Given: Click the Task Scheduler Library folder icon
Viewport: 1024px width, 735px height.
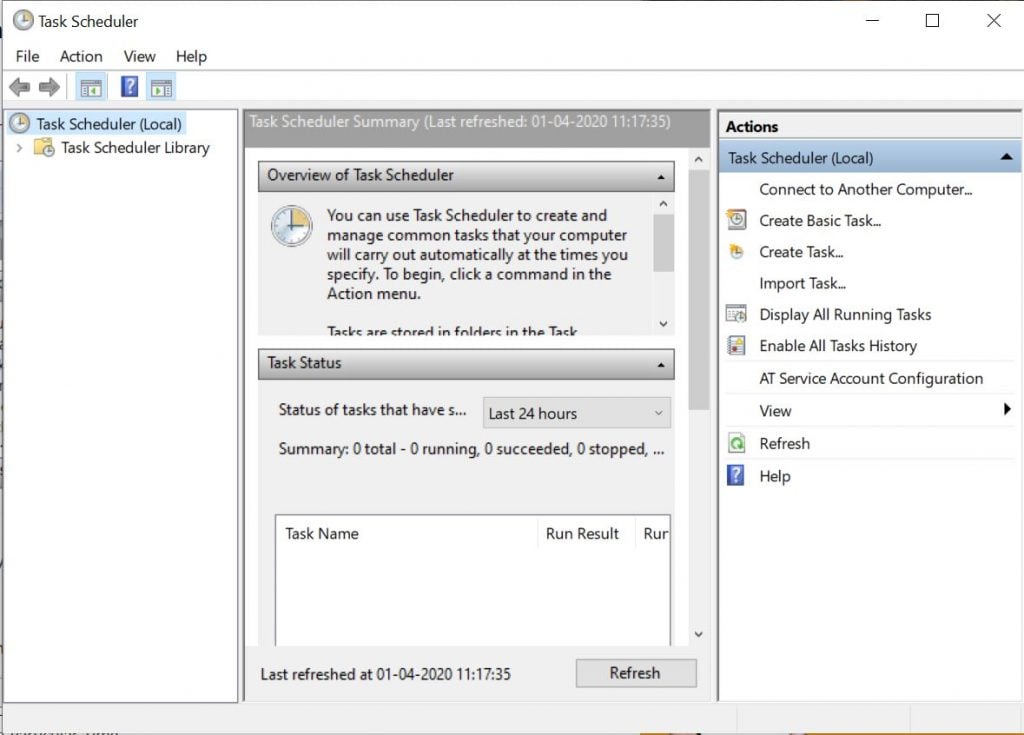Looking at the screenshot, I should coord(44,148).
